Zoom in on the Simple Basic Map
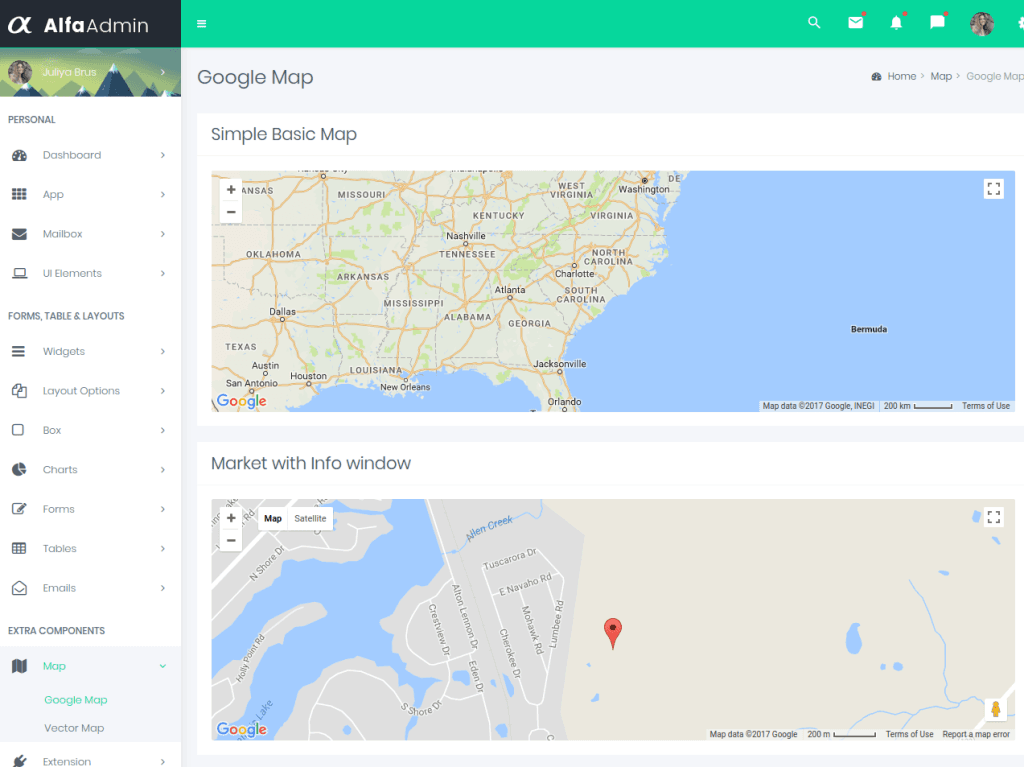 point(231,190)
